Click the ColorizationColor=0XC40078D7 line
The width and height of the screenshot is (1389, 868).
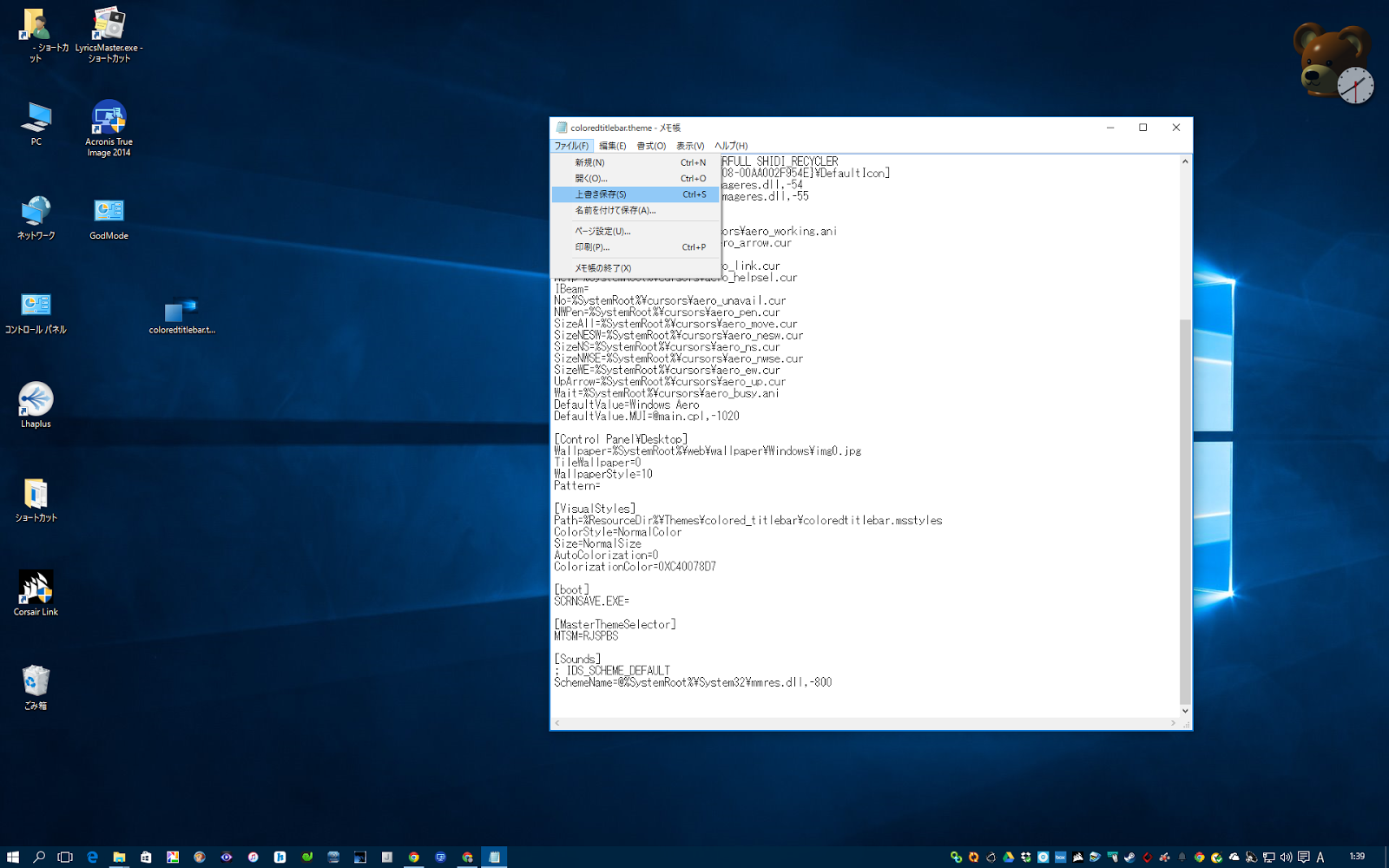(x=635, y=567)
